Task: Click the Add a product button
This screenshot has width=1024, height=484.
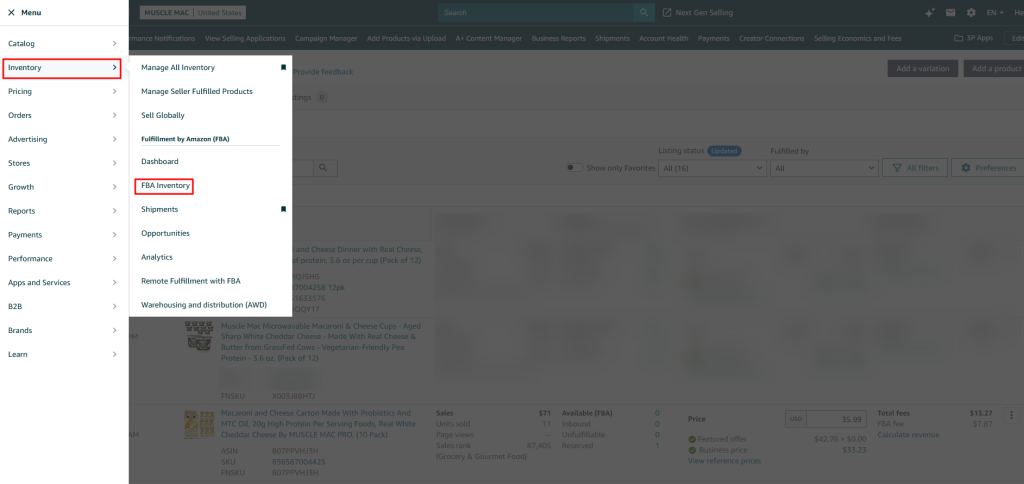Action: pos(994,69)
